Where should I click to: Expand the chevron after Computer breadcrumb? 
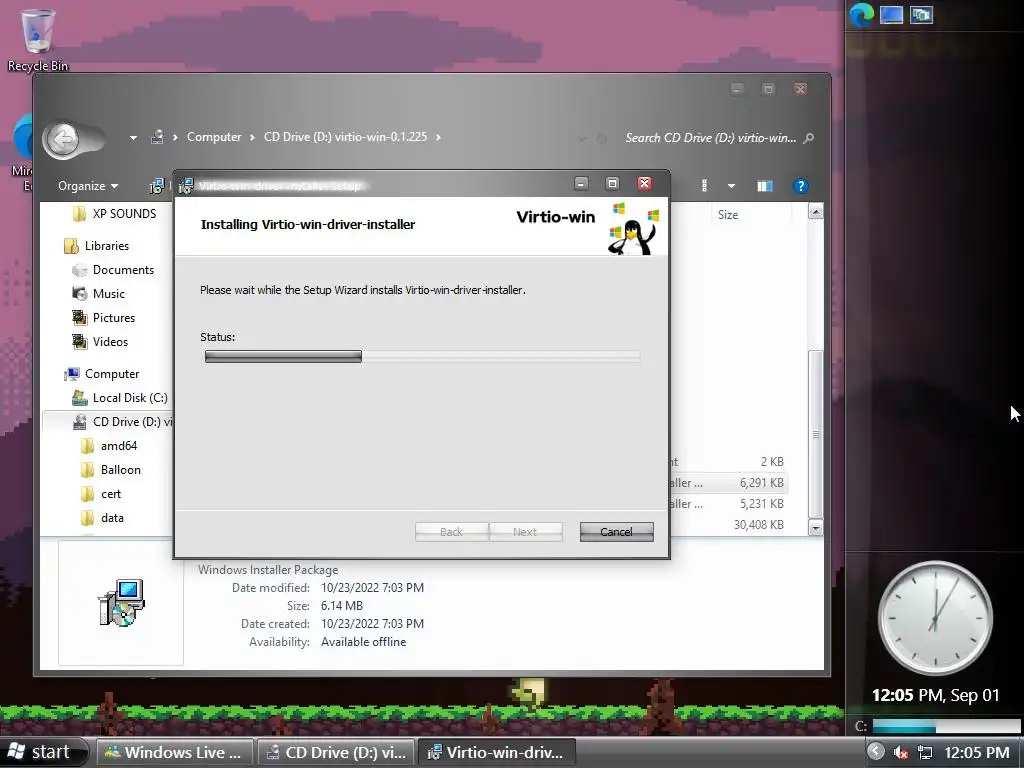[x=252, y=137]
